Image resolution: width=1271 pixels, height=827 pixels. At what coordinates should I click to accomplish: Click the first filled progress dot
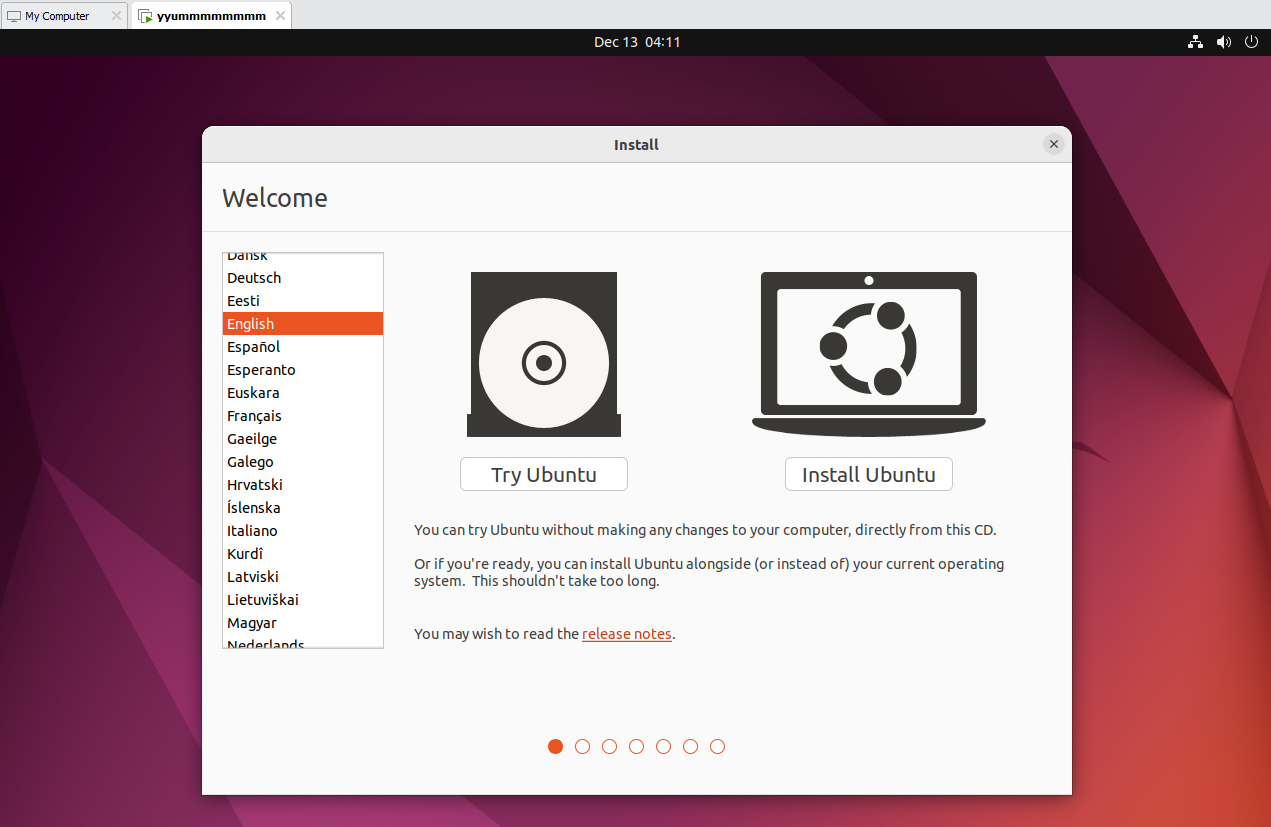556,746
